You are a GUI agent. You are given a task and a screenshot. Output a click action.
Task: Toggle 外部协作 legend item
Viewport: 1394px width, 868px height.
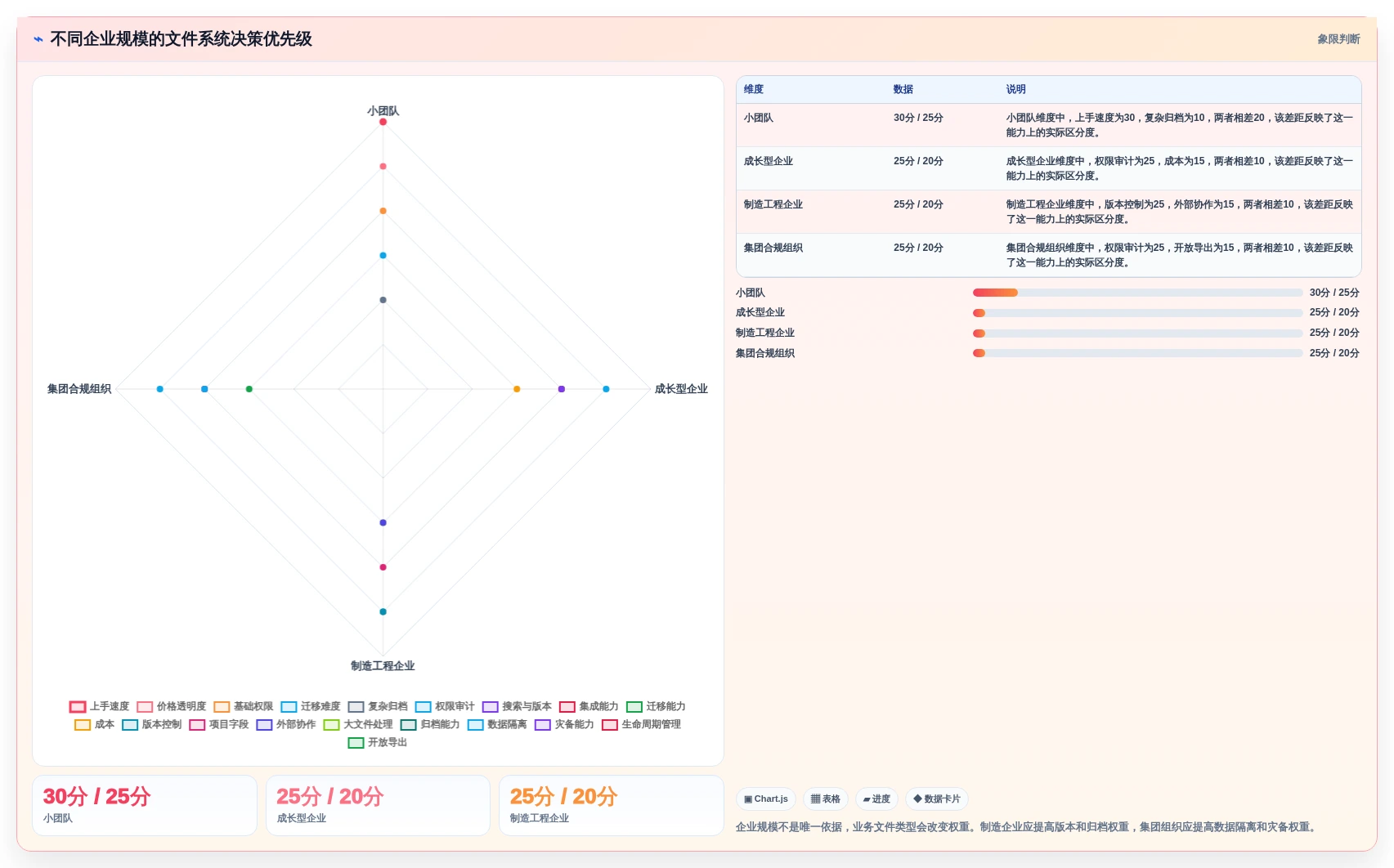pos(286,724)
